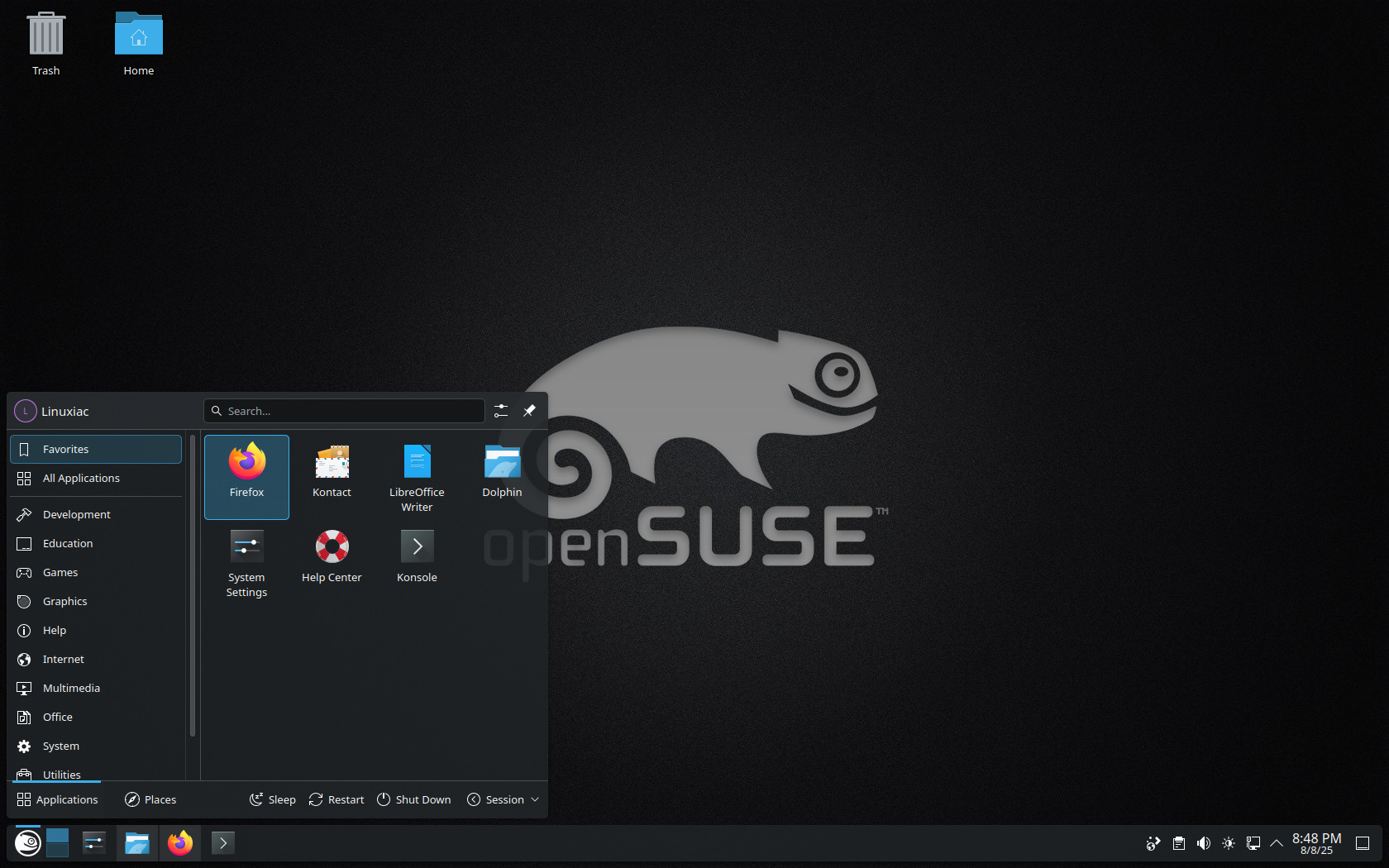The height and width of the screenshot is (868, 1389).
Task: Open the Games category
Action: point(96,572)
